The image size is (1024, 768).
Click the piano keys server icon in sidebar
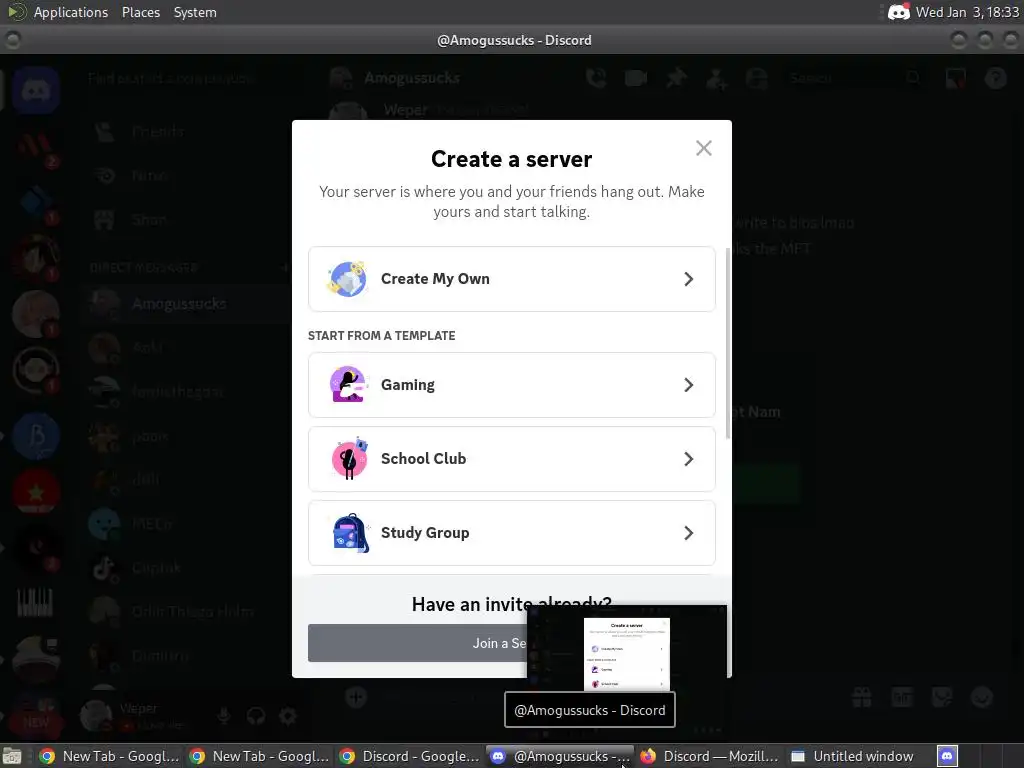(x=35, y=601)
